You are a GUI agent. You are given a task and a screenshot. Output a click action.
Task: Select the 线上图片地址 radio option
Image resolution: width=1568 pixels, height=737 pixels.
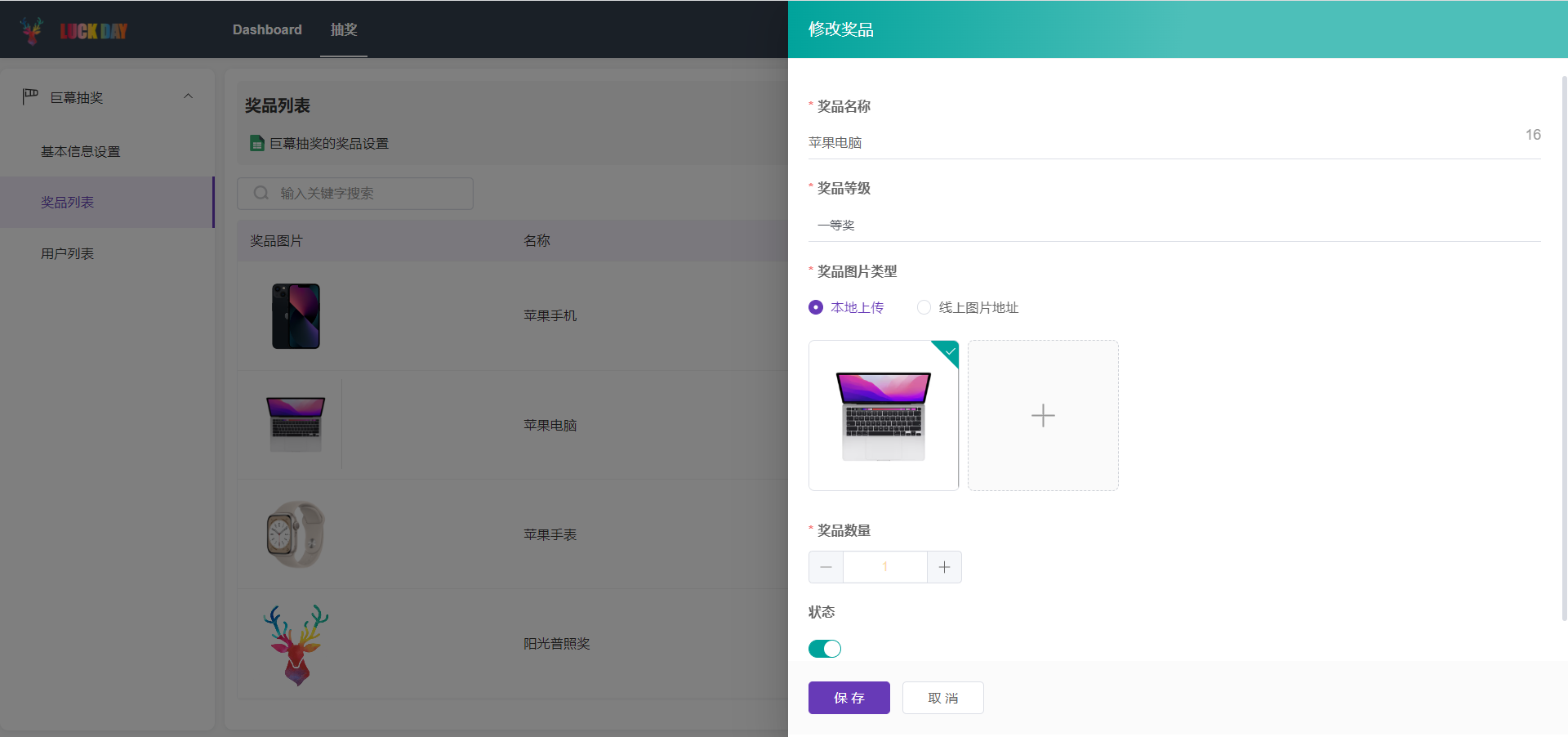point(924,307)
